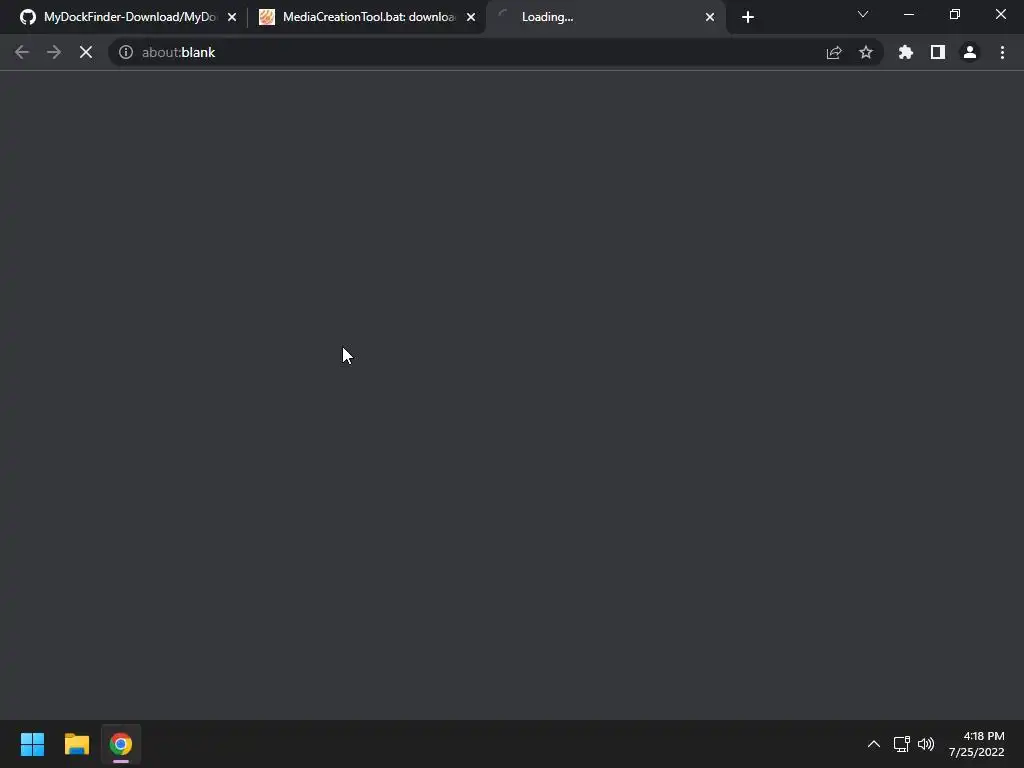Minimize the Chrome window
Image resolution: width=1024 pixels, height=768 pixels.
click(908, 14)
